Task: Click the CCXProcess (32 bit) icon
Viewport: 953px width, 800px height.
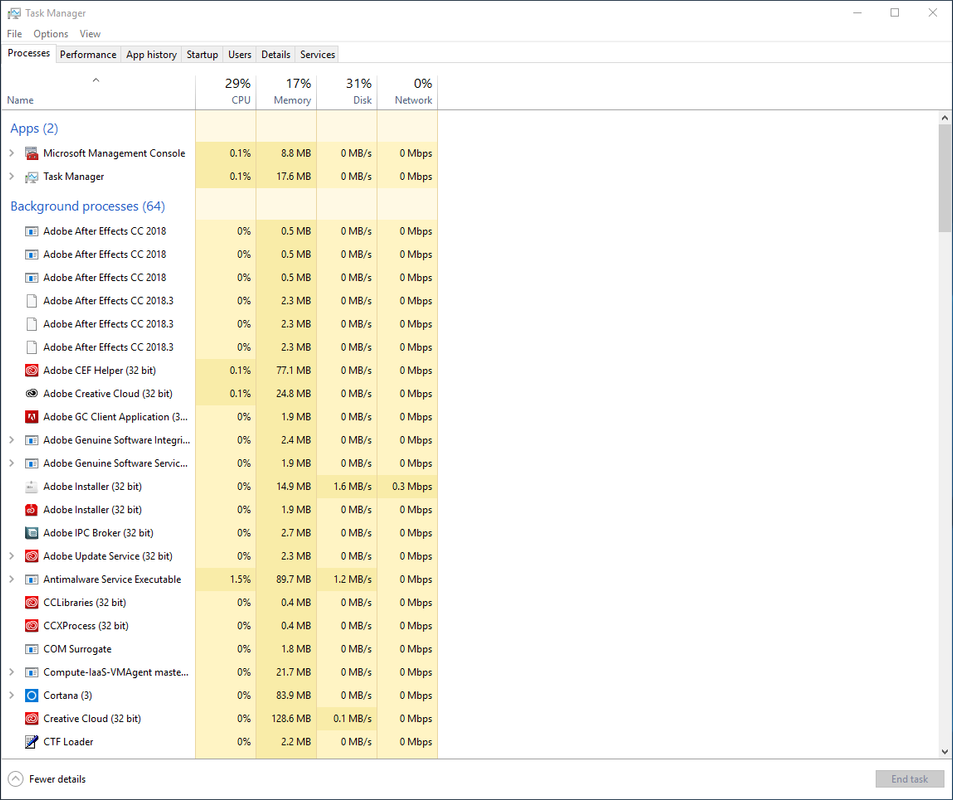Action: coord(32,626)
